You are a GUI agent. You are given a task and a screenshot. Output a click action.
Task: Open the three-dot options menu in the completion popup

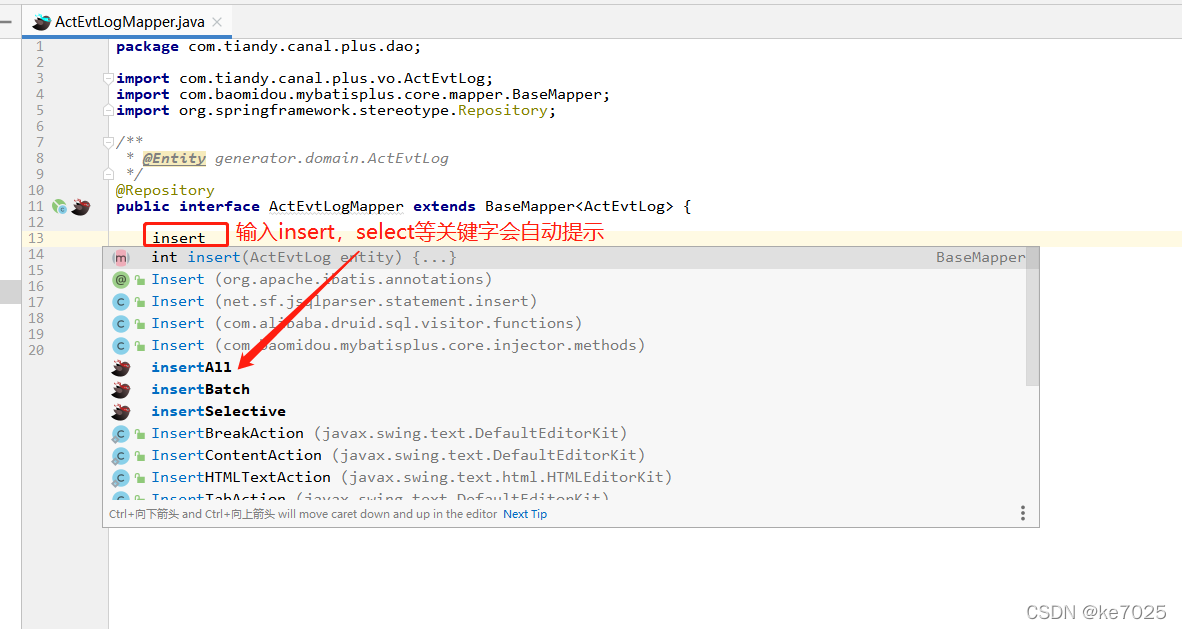tap(1022, 514)
